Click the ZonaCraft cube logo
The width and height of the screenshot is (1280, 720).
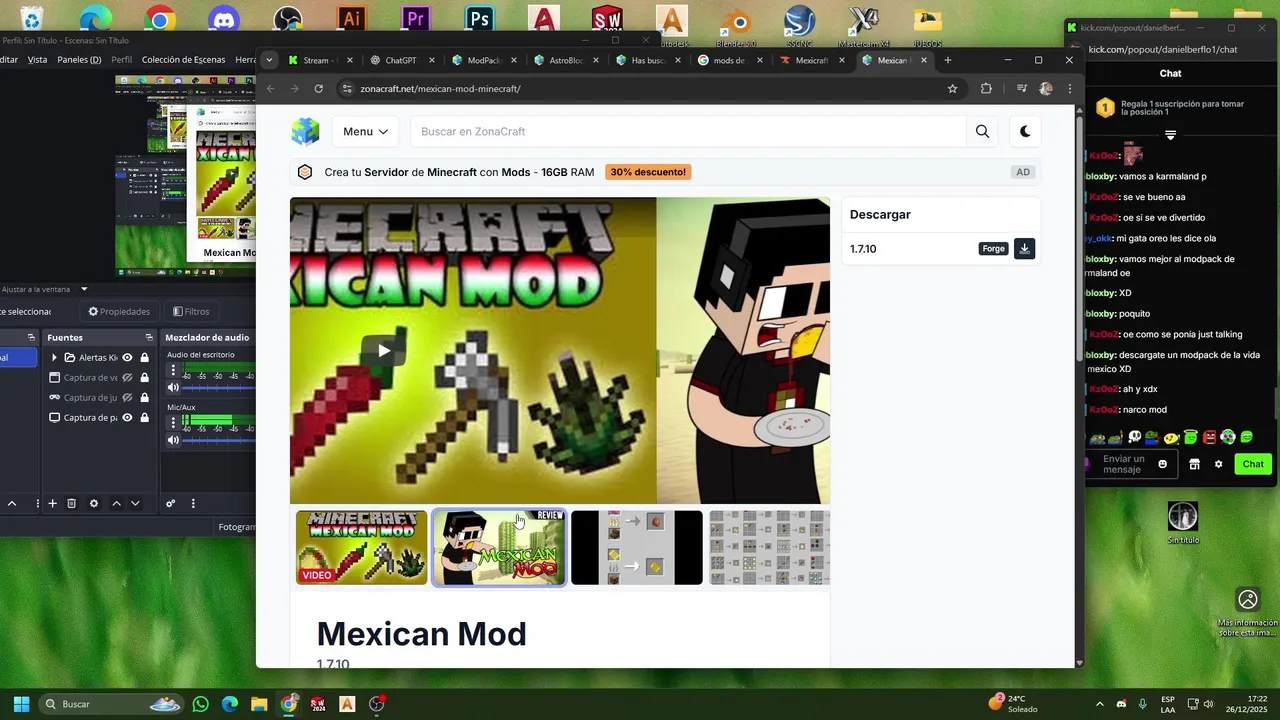click(305, 131)
